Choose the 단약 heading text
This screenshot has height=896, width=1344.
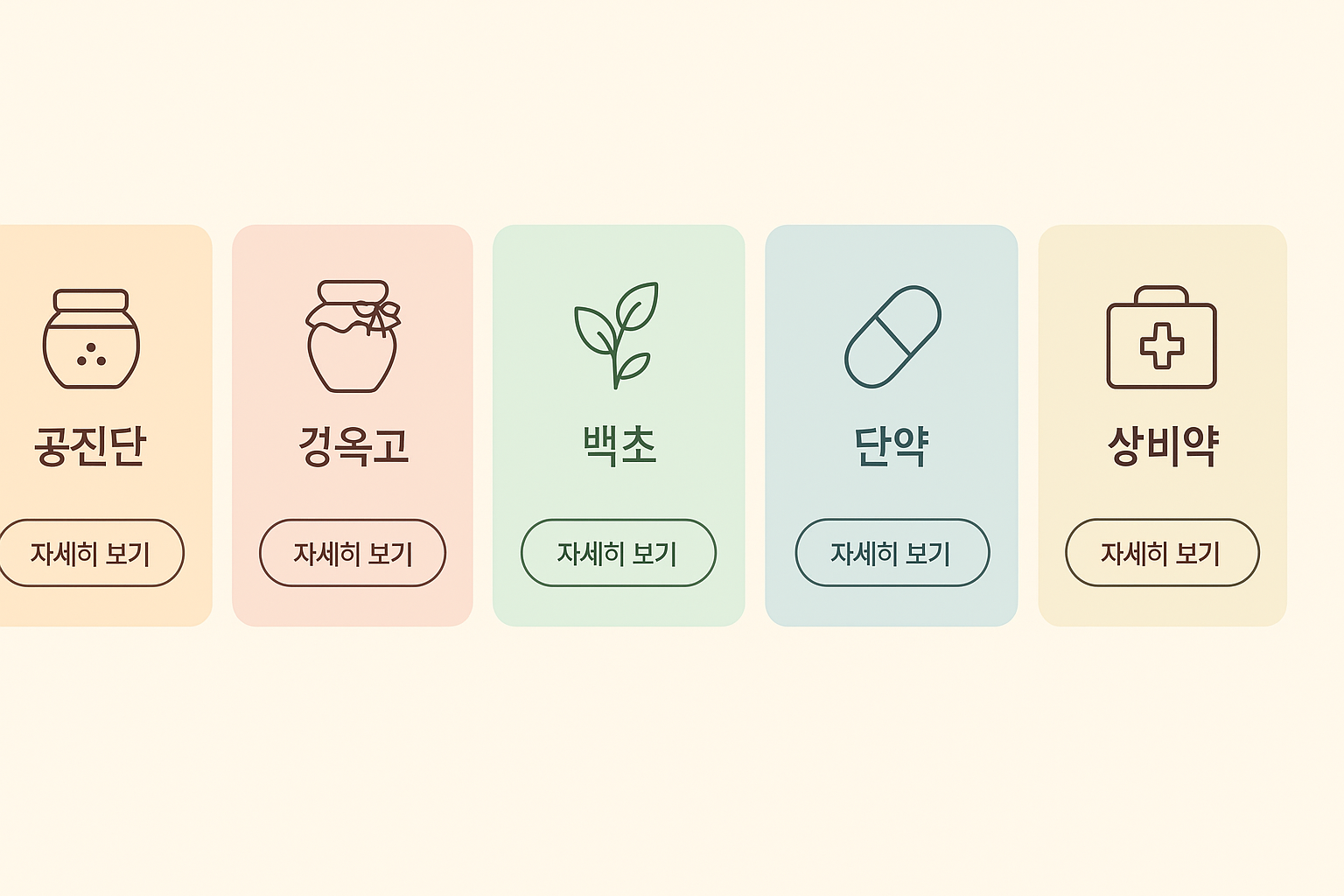tap(891, 445)
